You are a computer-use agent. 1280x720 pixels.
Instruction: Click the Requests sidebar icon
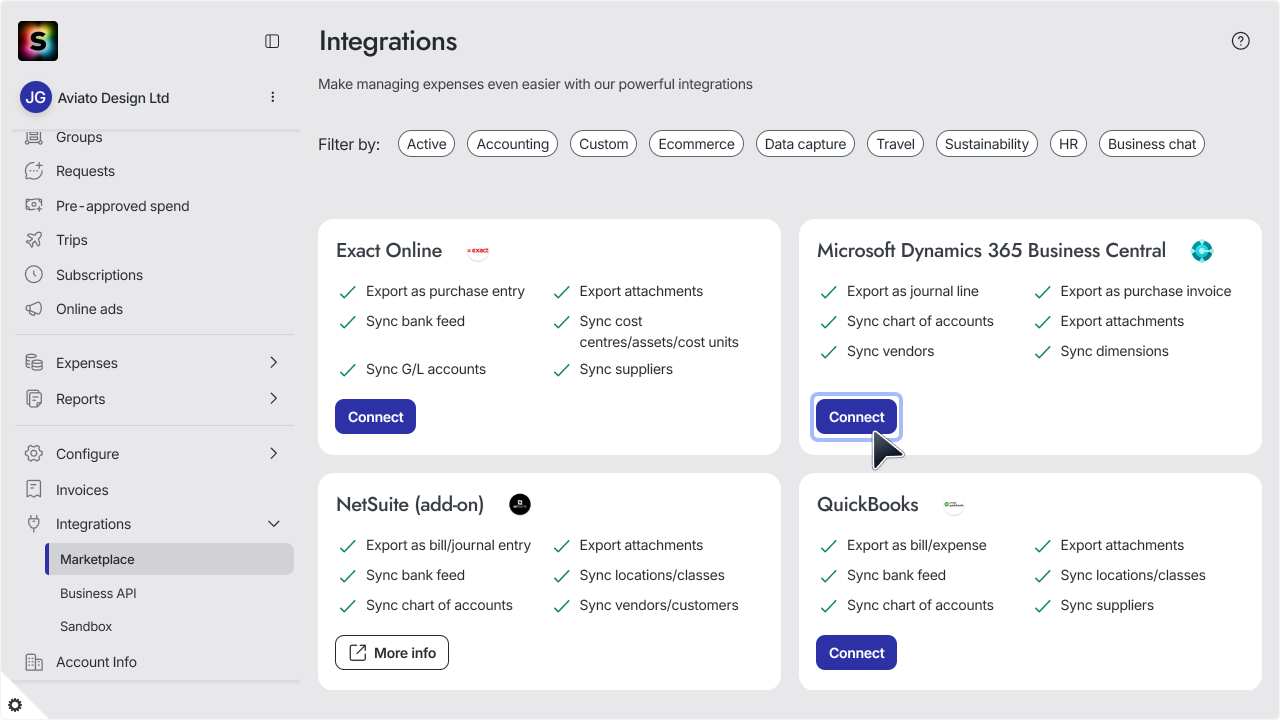34,171
